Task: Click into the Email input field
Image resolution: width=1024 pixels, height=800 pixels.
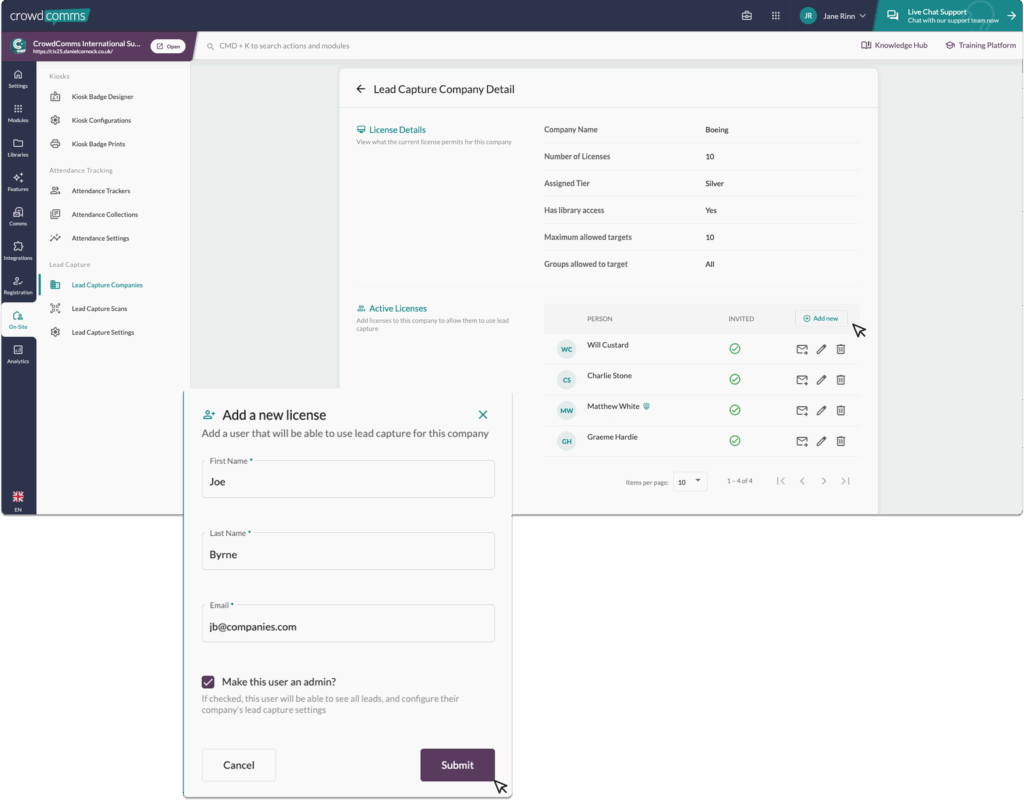Action: tap(348, 627)
